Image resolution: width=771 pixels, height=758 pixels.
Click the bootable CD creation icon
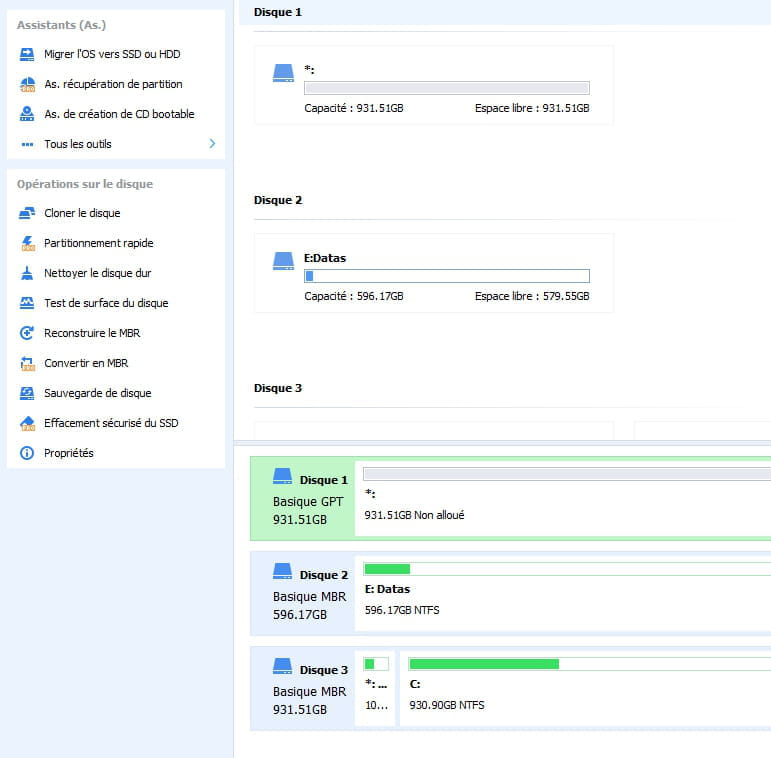[x=27, y=114]
